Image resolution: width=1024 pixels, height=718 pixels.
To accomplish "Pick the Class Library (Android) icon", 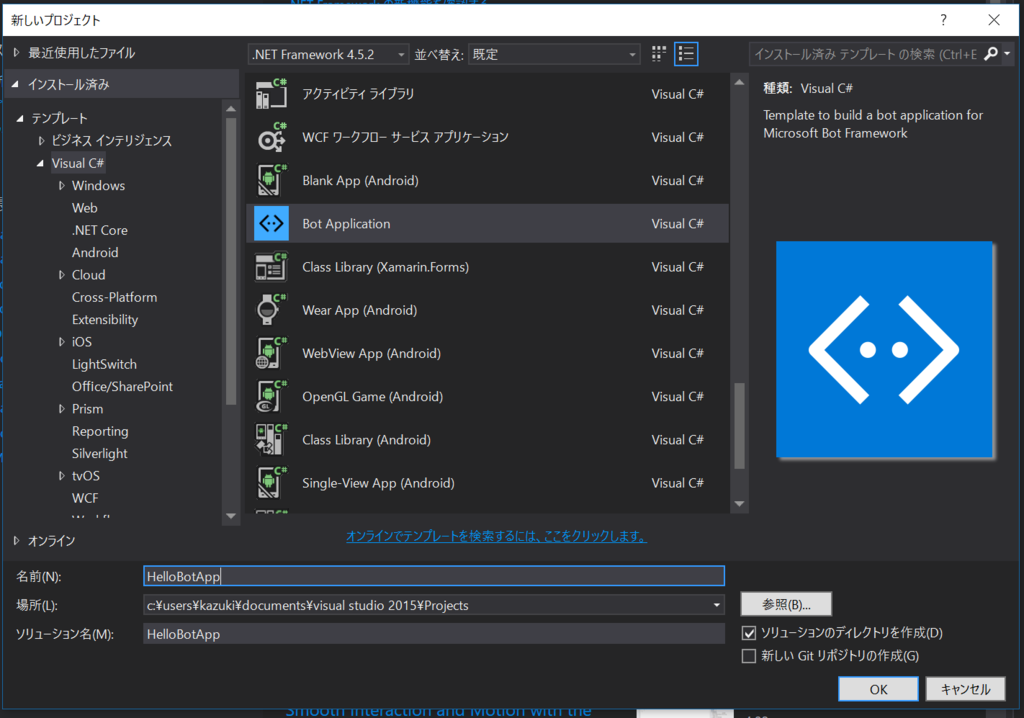I will pos(271,440).
